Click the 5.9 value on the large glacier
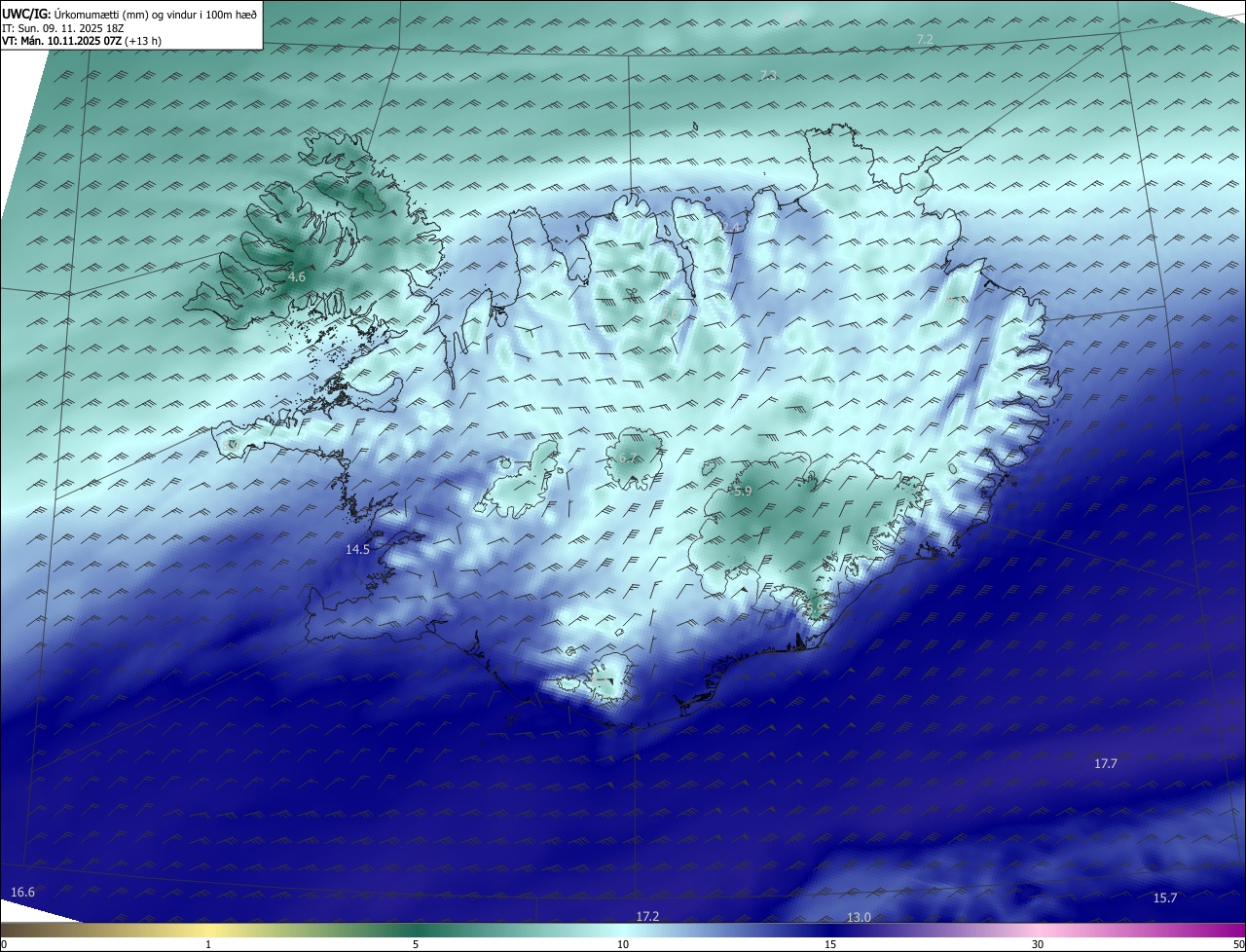The width and height of the screenshot is (1246, 952). (x=743, y=492)
